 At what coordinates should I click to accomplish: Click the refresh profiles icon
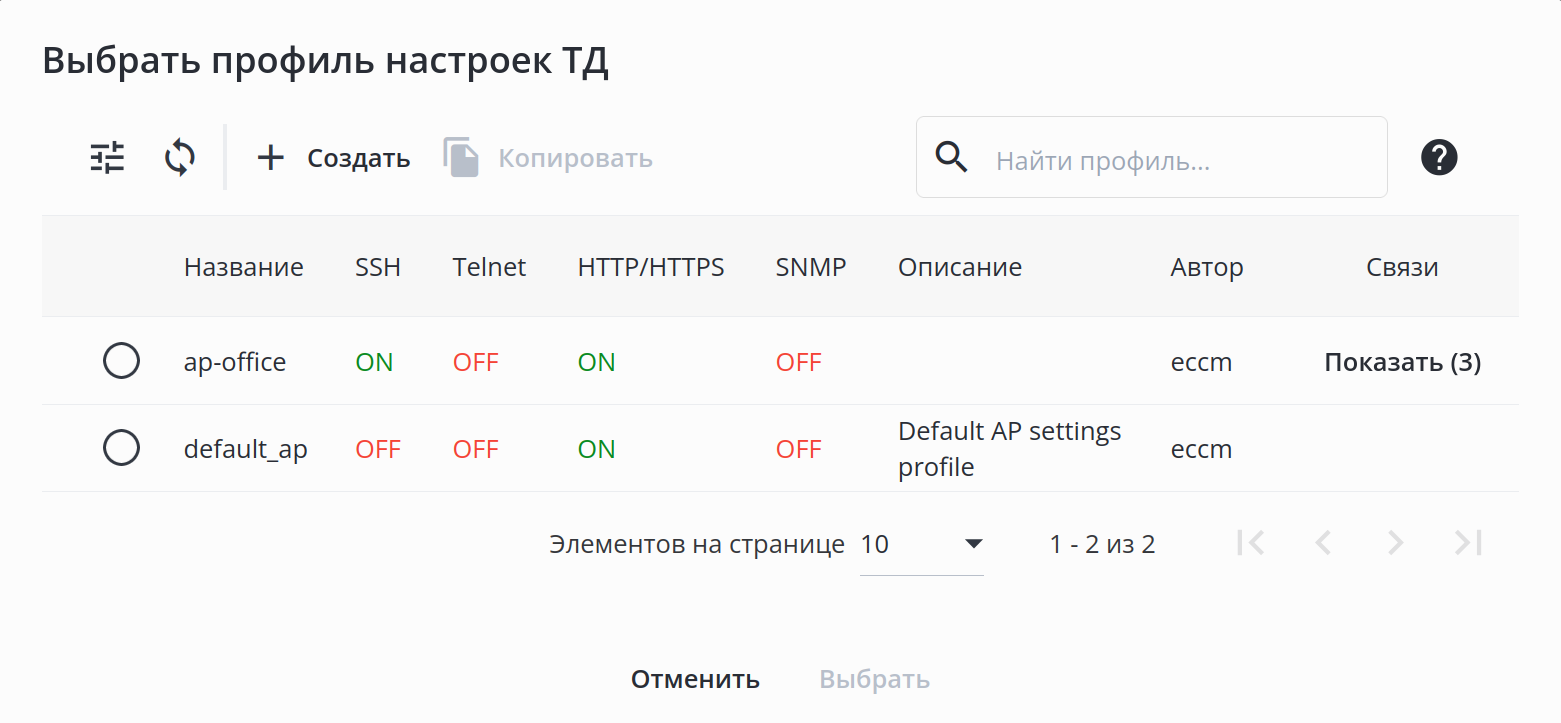(x=180, y=158)
